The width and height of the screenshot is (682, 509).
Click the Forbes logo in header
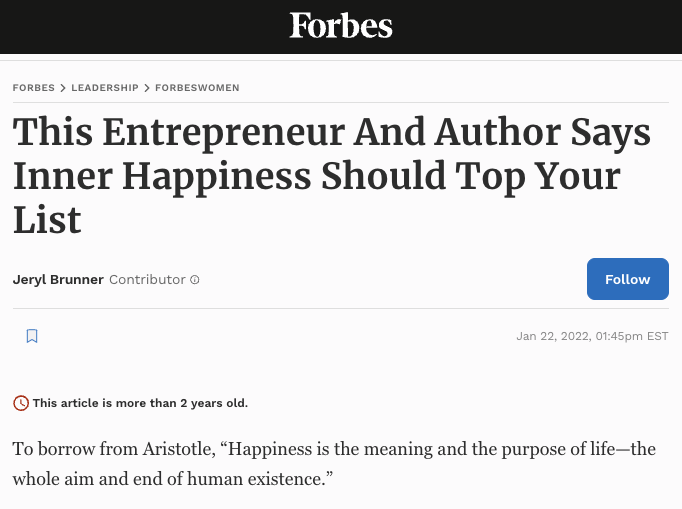click(341, 25)
